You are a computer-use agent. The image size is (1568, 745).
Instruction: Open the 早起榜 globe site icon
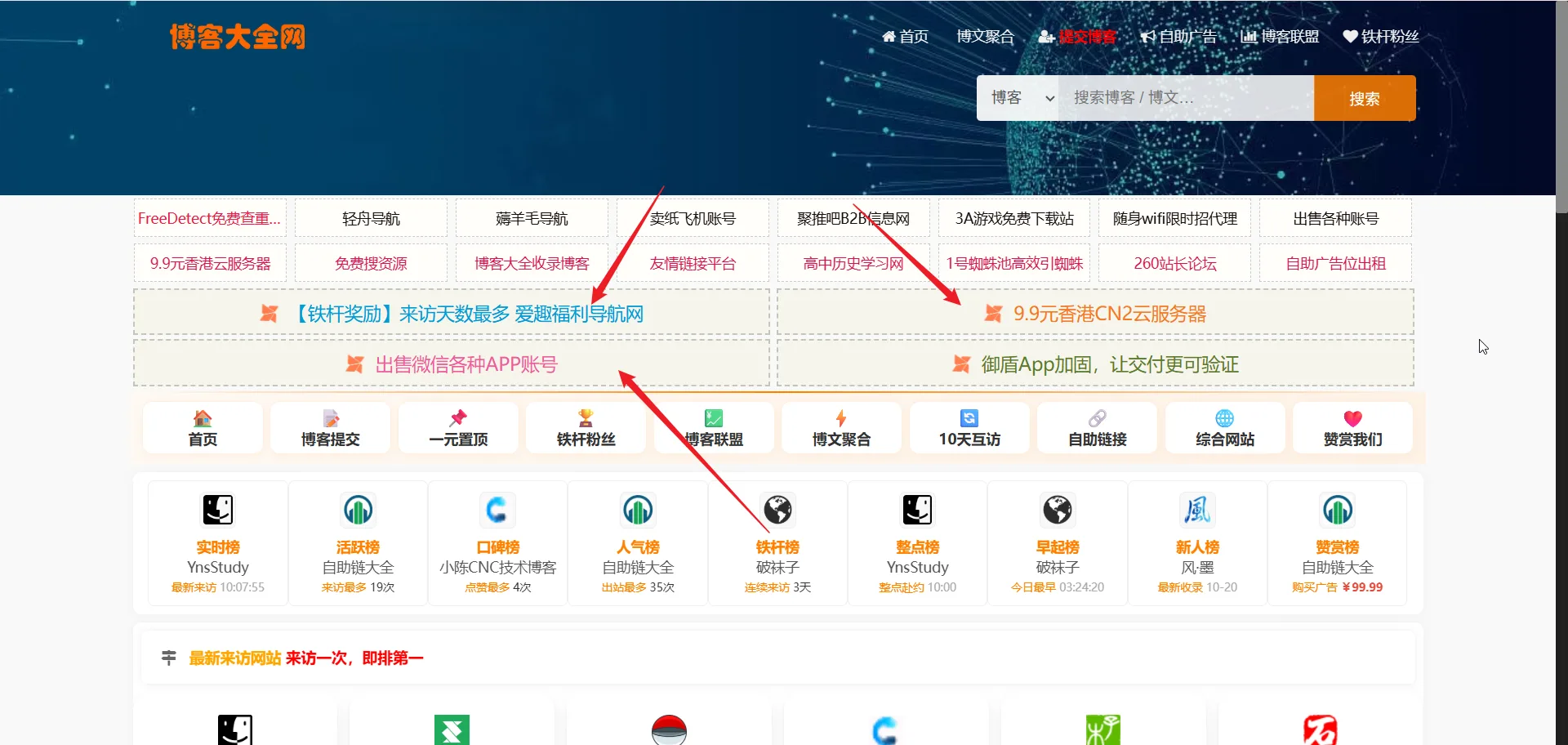coord(1058,510)
